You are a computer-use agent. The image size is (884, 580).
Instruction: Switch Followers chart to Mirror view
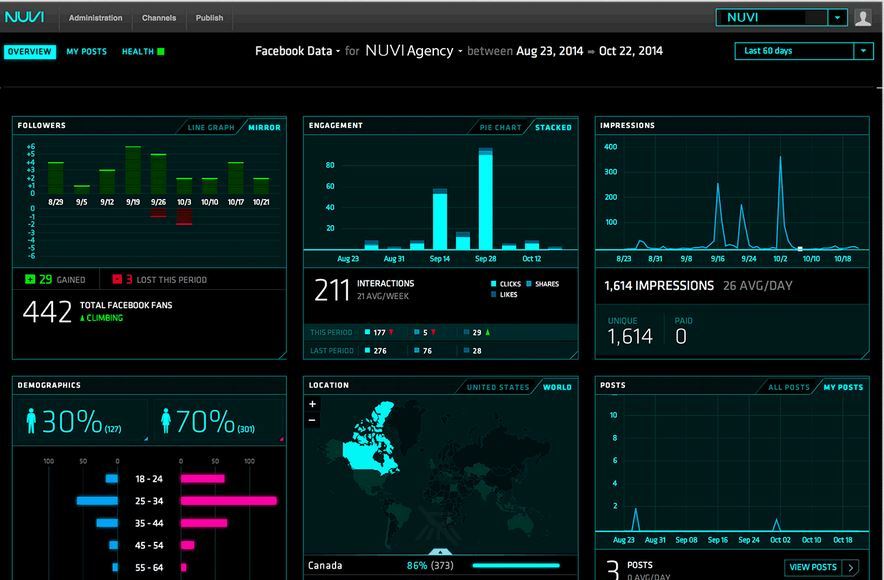pos(264,127)
